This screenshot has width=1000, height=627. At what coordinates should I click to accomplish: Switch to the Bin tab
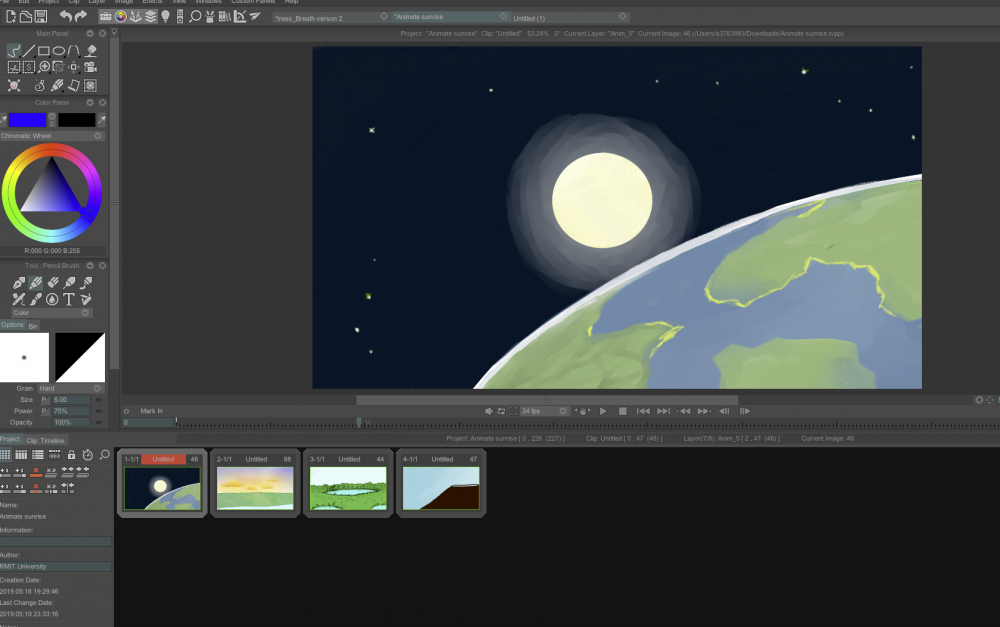(x=33, y=326)
